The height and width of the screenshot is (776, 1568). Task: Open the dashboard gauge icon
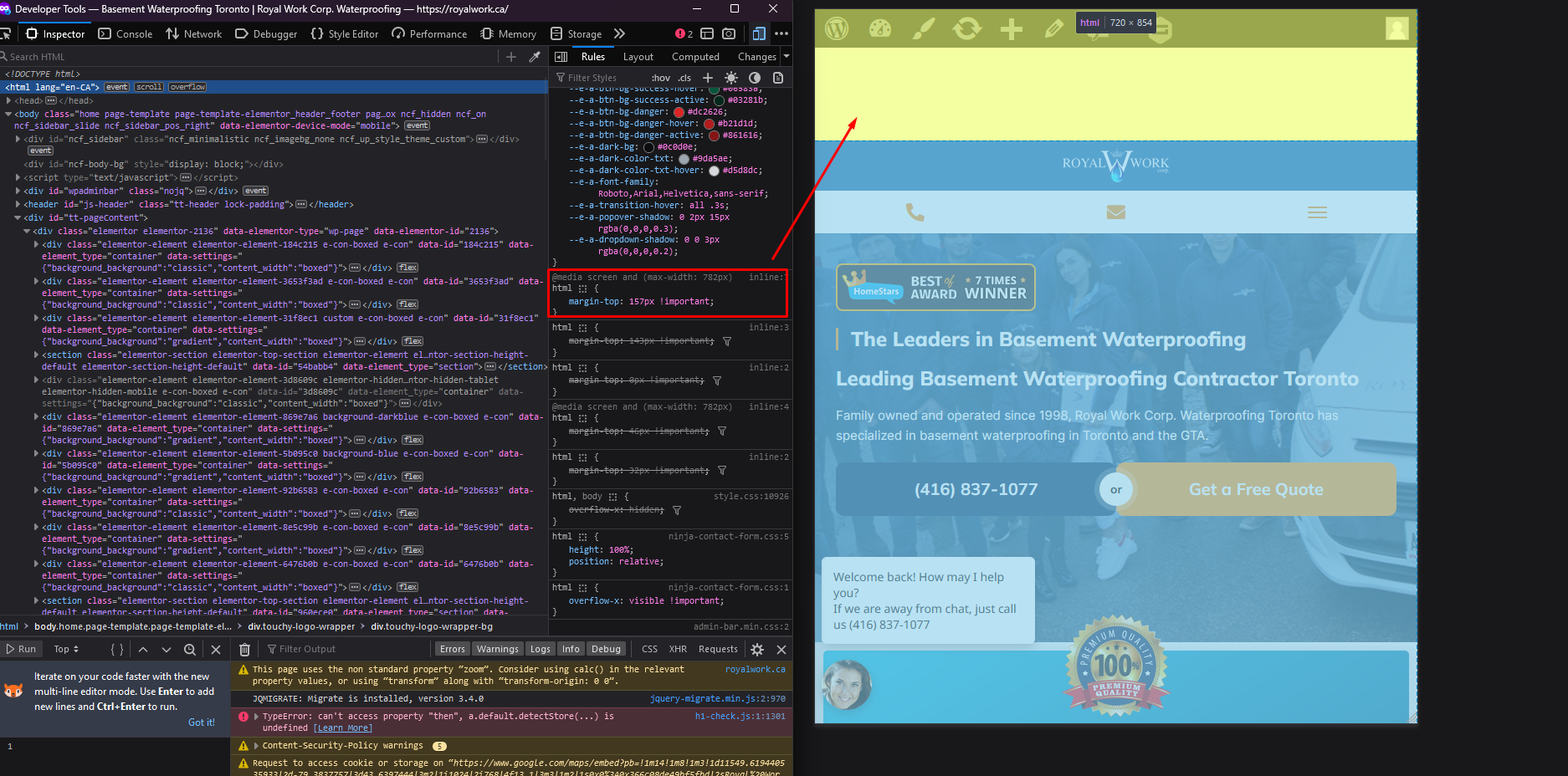pyautogui.click(x=880, y=28)
